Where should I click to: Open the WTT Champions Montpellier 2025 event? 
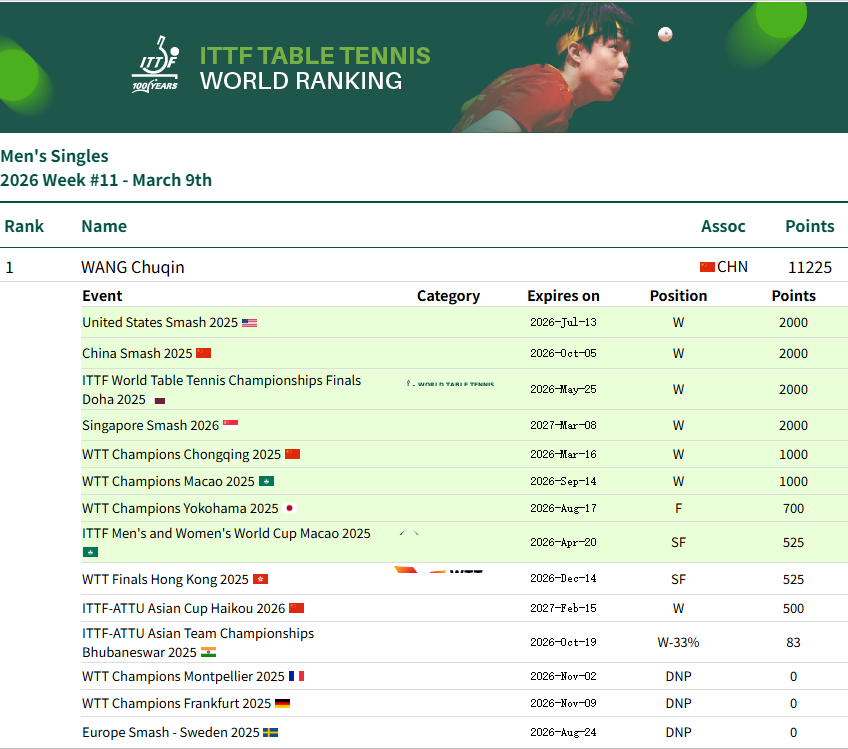click(183, 676)
